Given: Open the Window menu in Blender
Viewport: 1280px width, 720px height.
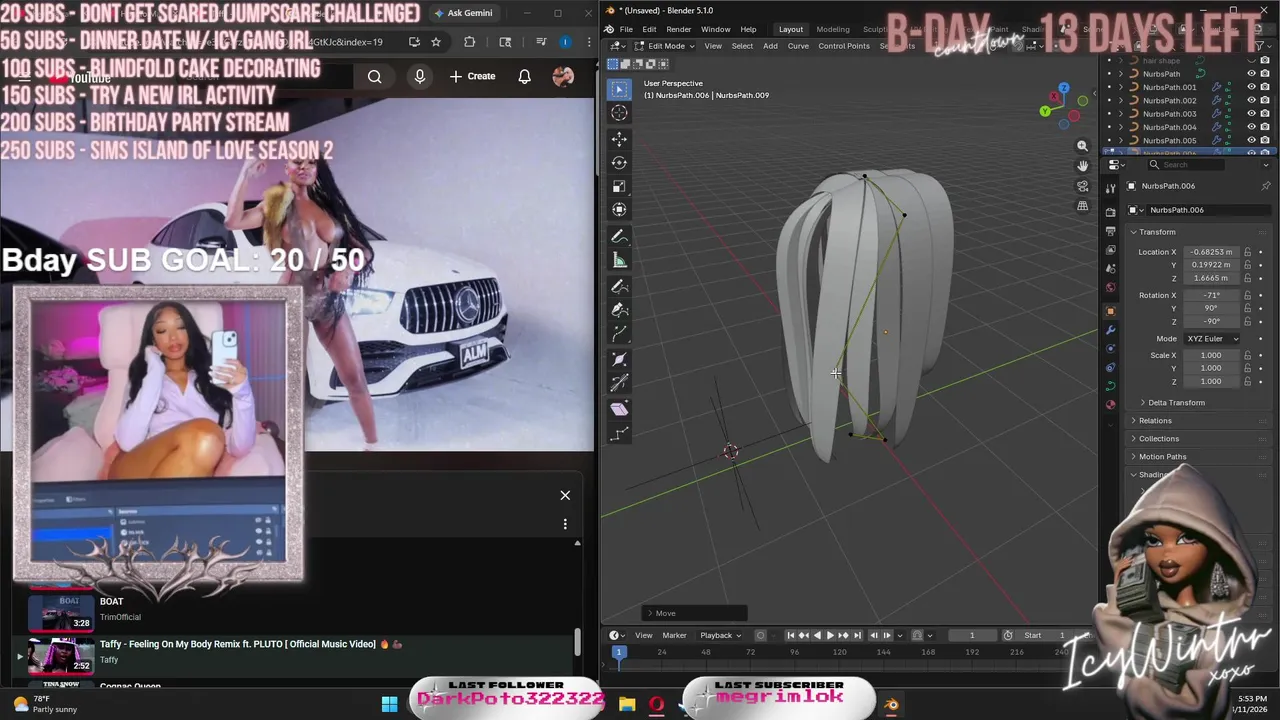Looking at the screenshot, I should click(x=715, y=29).
